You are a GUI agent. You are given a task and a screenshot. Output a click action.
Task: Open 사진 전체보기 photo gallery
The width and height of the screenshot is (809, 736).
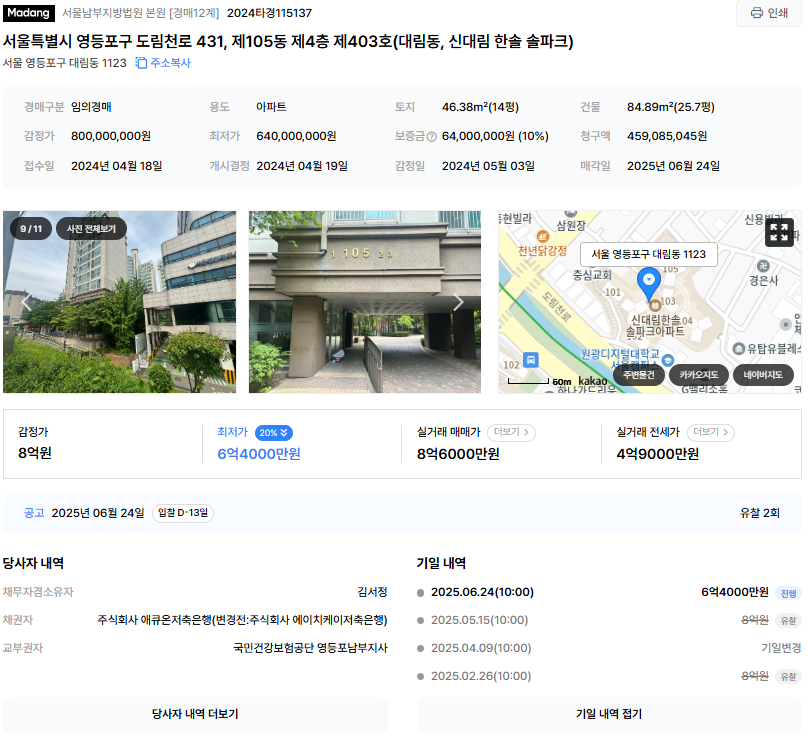(92, 230)
